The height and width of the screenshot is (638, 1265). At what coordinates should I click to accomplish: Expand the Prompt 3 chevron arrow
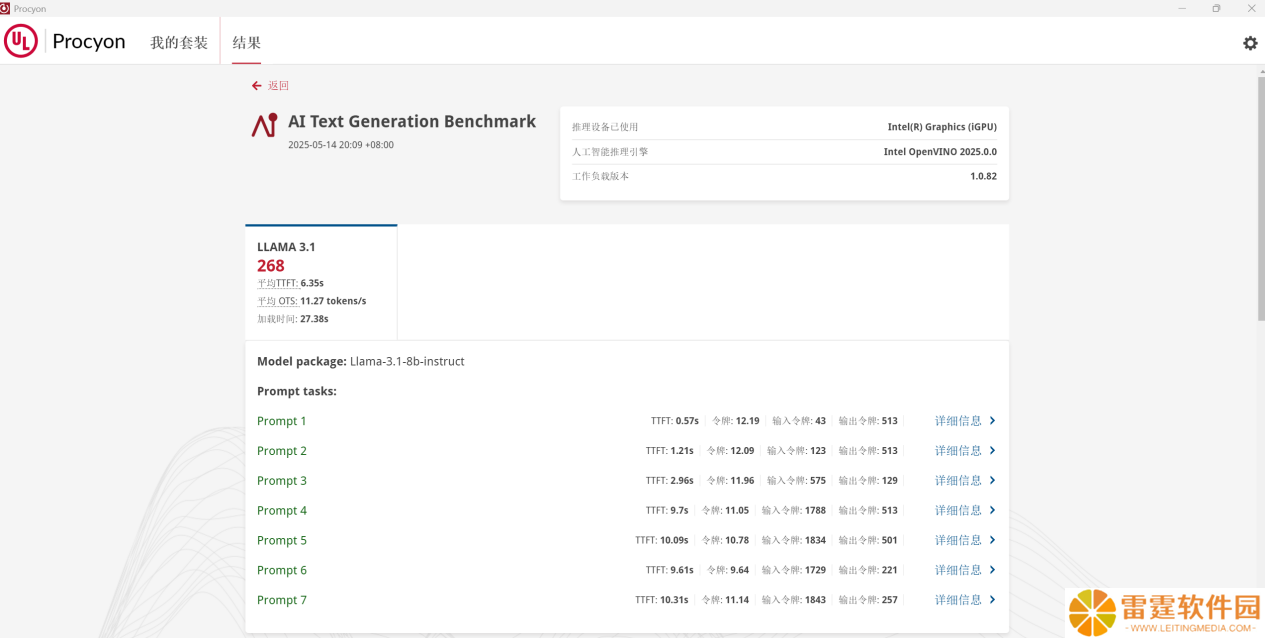pyautogui.click(x=992, y=481)
